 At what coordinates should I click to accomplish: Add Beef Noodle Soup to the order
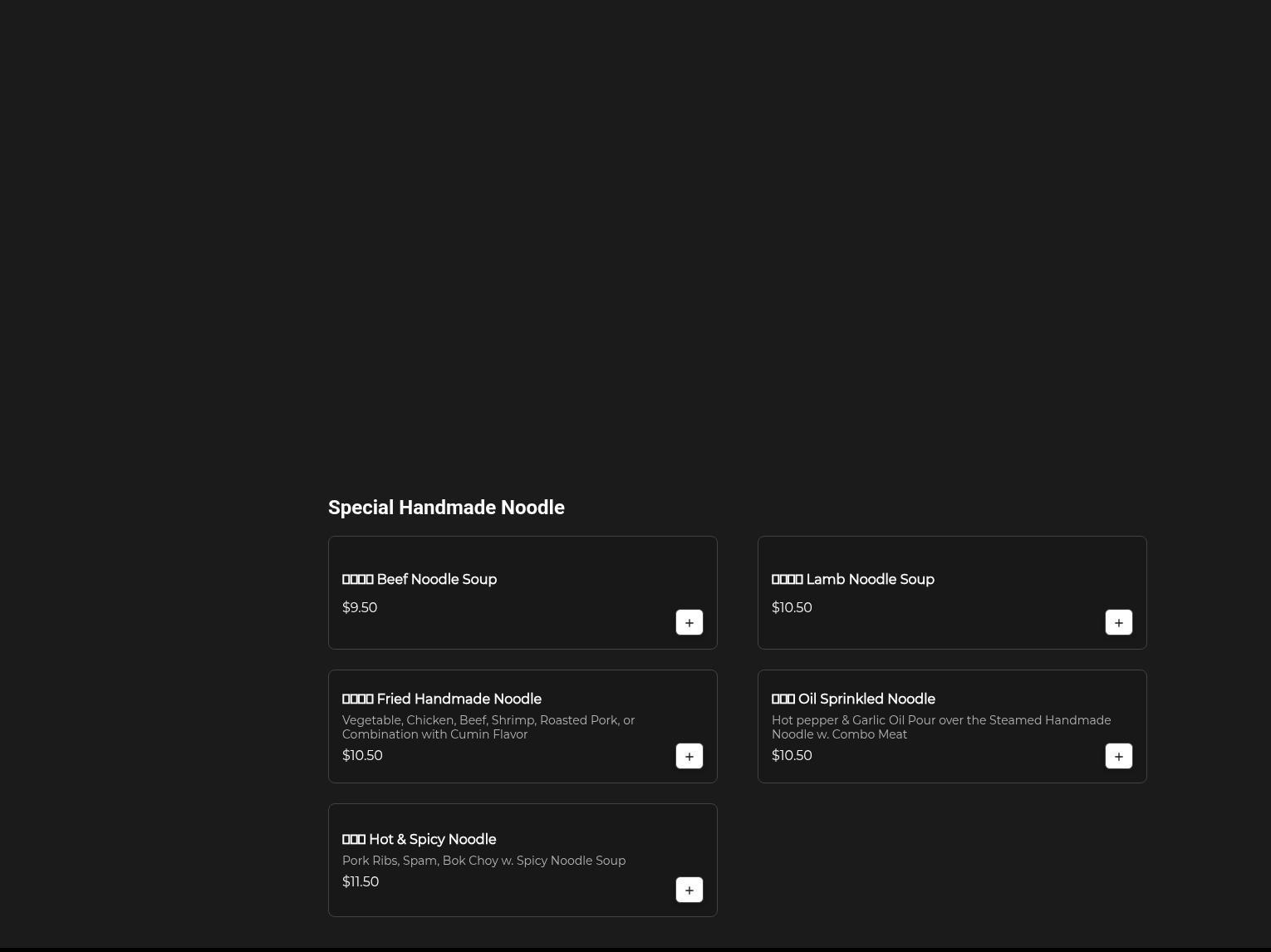coord(689,622)
